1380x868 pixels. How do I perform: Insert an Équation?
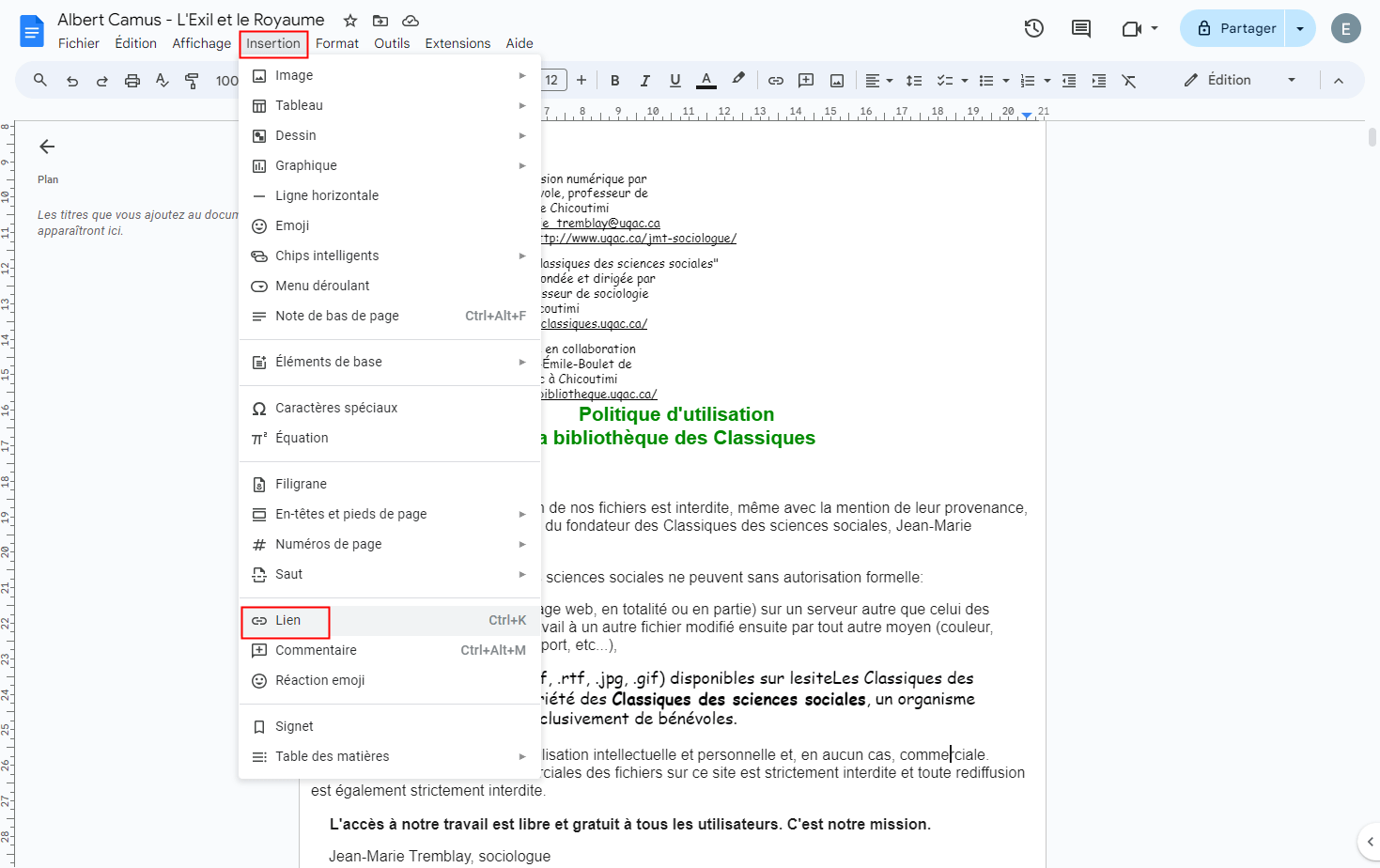coord(390,438)
